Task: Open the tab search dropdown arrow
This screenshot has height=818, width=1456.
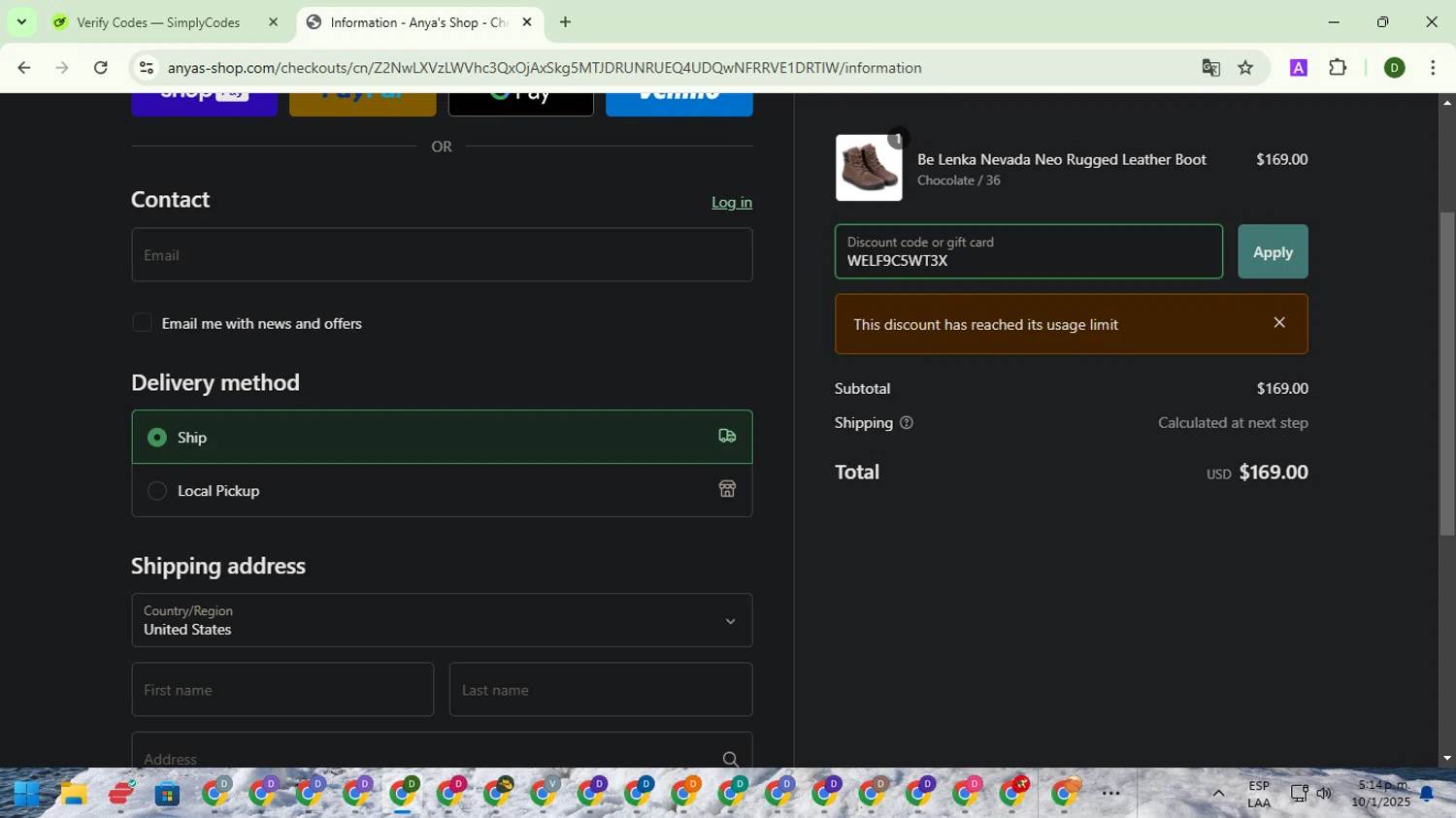Action: (21, 21)
